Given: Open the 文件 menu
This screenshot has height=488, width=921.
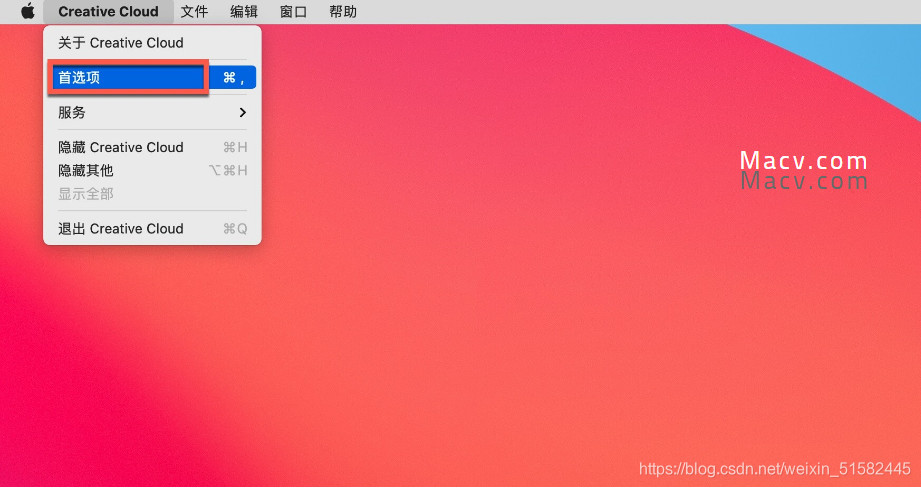Looking at the screenshot, I should pyautogui.click(x=194, y=12).
